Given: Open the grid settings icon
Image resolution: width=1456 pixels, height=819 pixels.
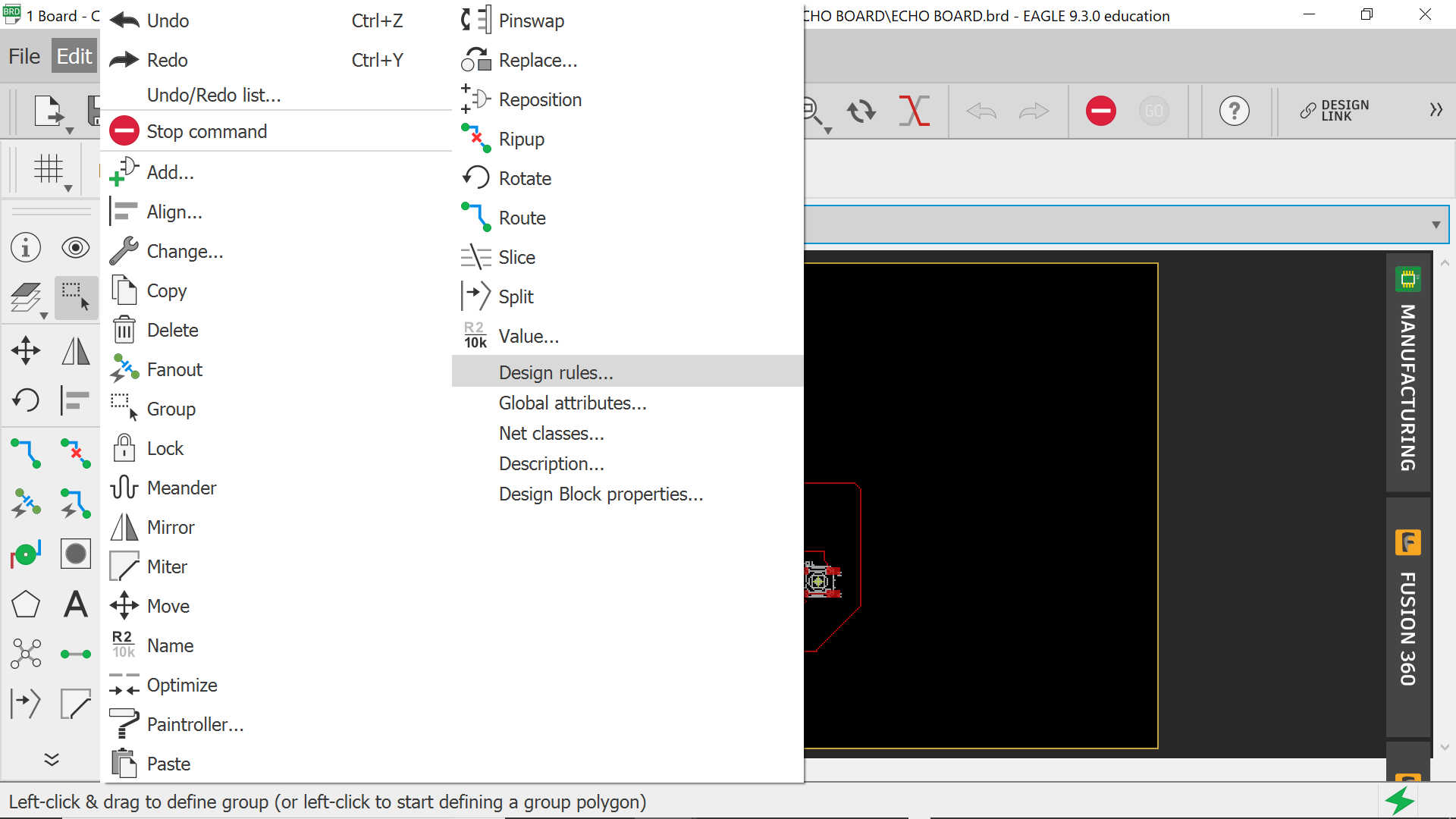Looking at the screenshot, I should (49, 168).
